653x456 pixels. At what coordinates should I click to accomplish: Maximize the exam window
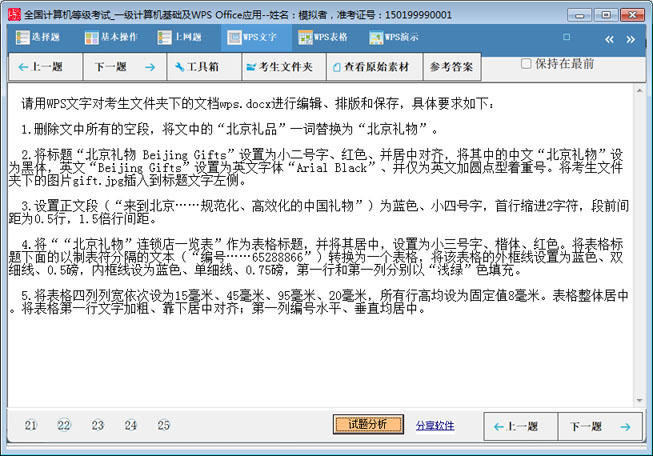pyautogui.click(x=606, y=15)
